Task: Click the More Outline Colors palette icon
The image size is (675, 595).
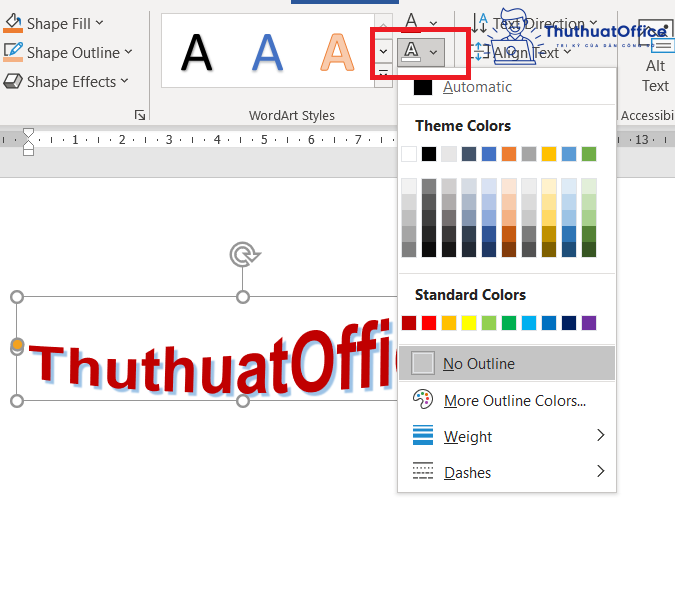Action: point(423,400)
